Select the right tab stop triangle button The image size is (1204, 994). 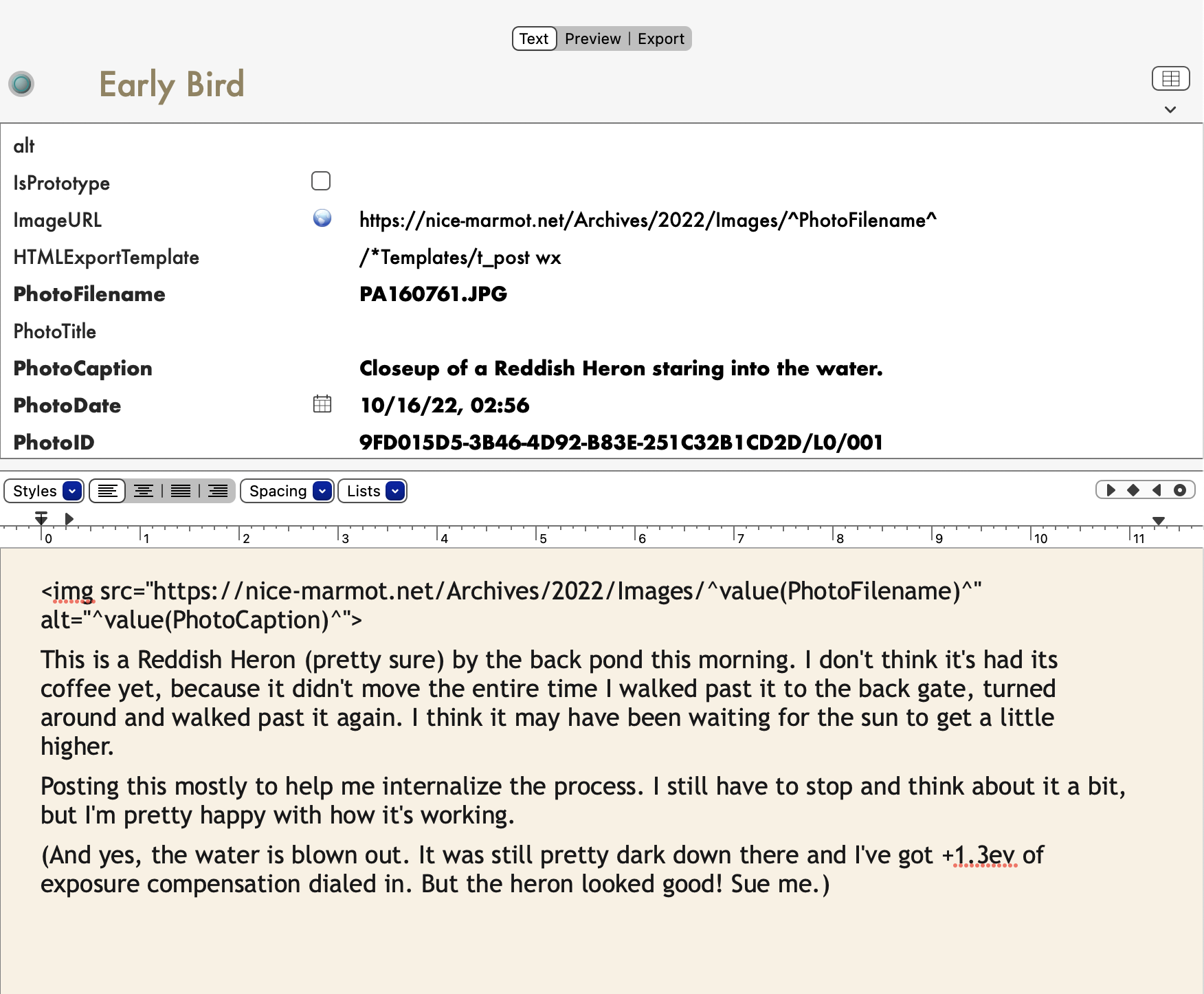pos(1157,490)
